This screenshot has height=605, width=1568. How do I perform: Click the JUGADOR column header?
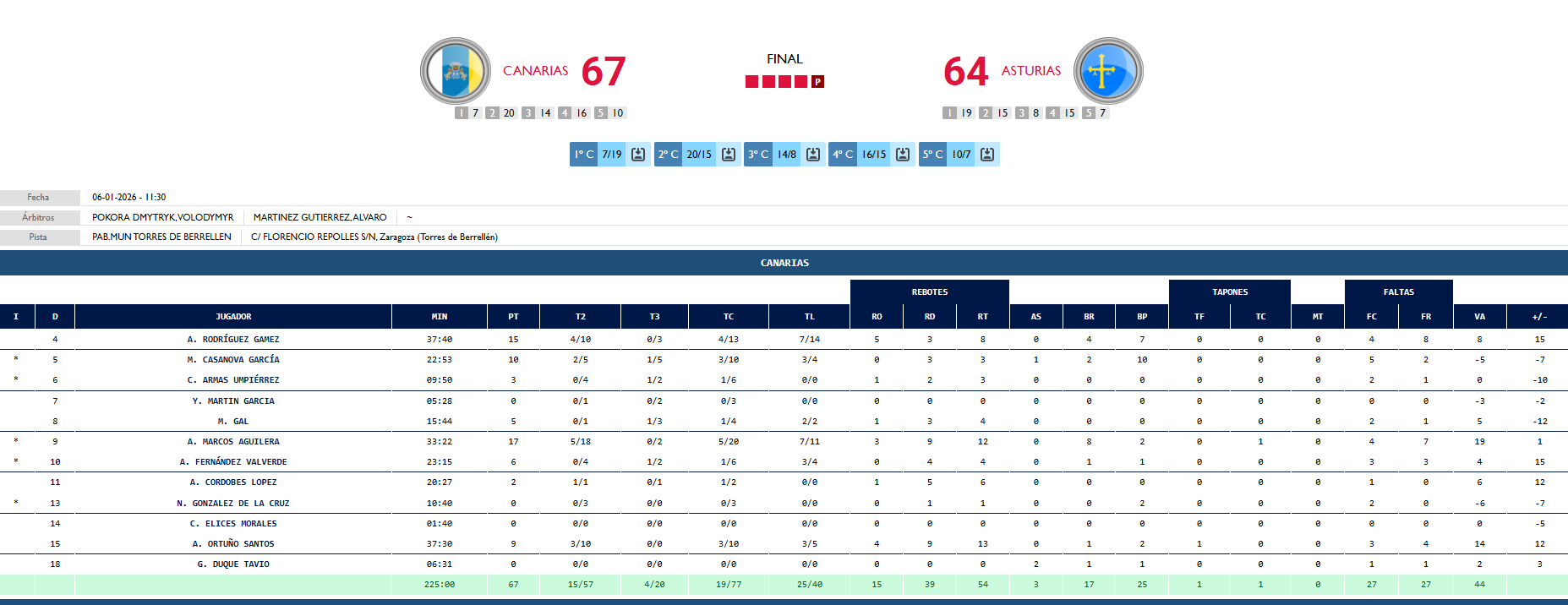pos(233,317)
